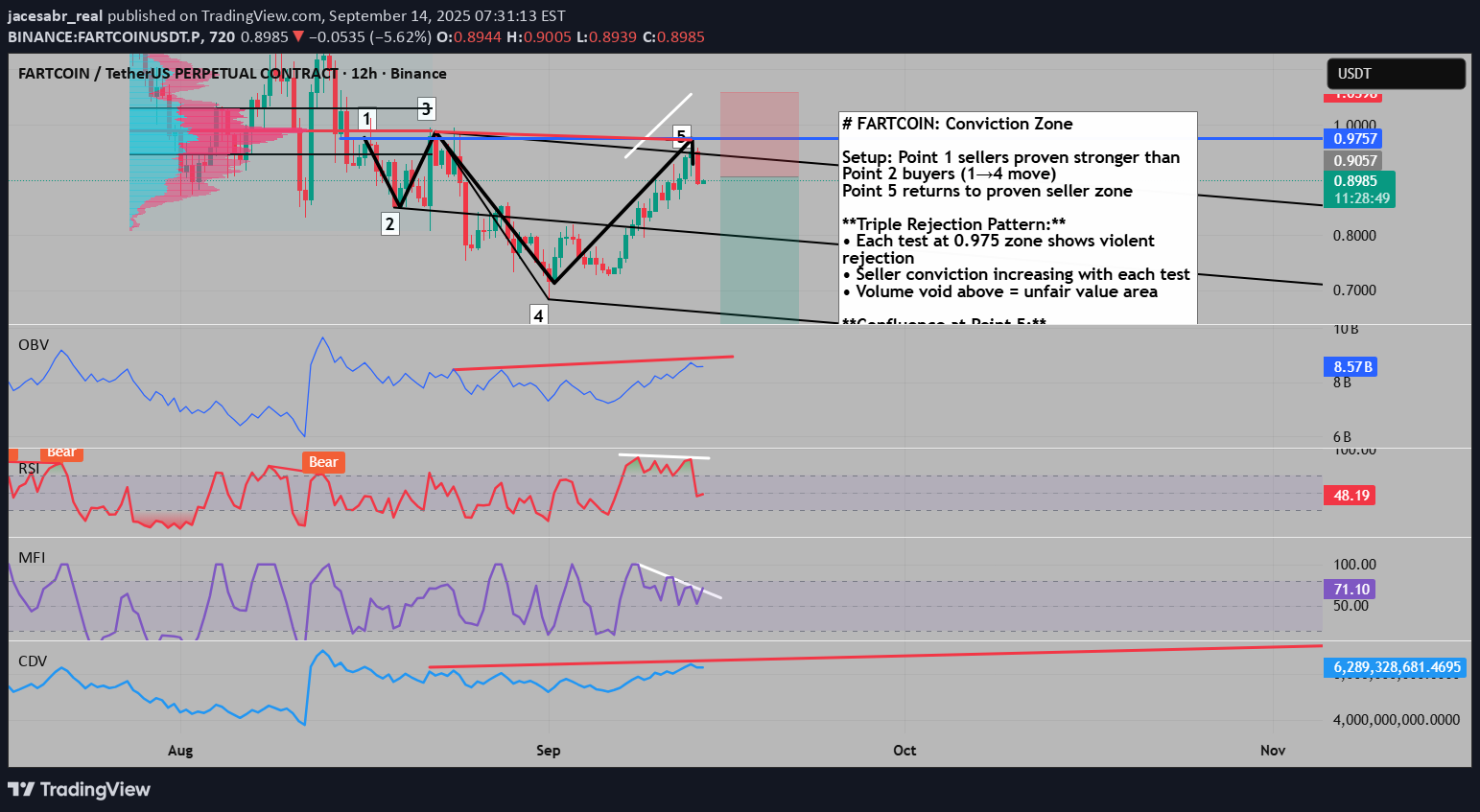Click the 0.7000 price axis level
The height and width of the screenshot is (812, 1480).
tap(1354, 290)
